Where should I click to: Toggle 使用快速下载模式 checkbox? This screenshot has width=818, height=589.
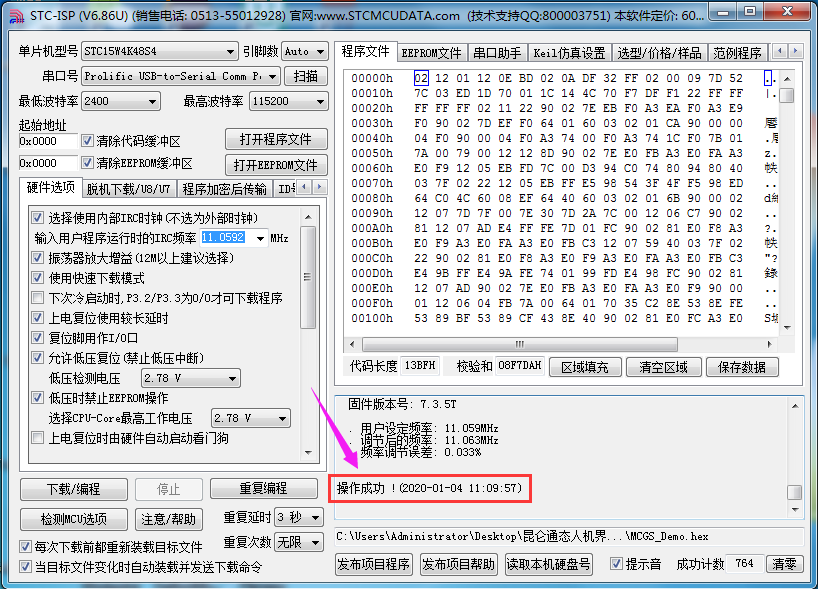38,278
